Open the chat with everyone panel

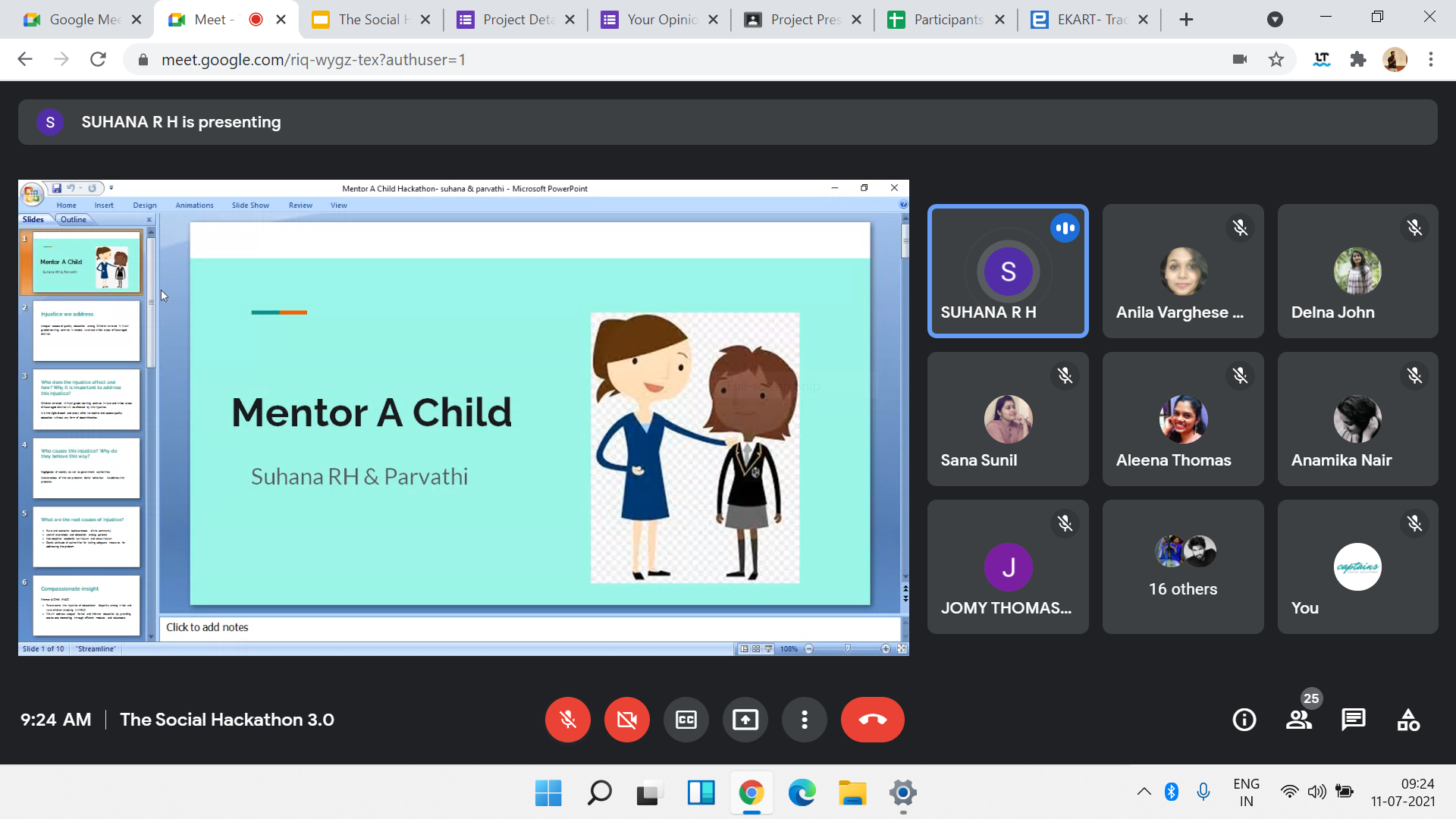coord(1353,720)
